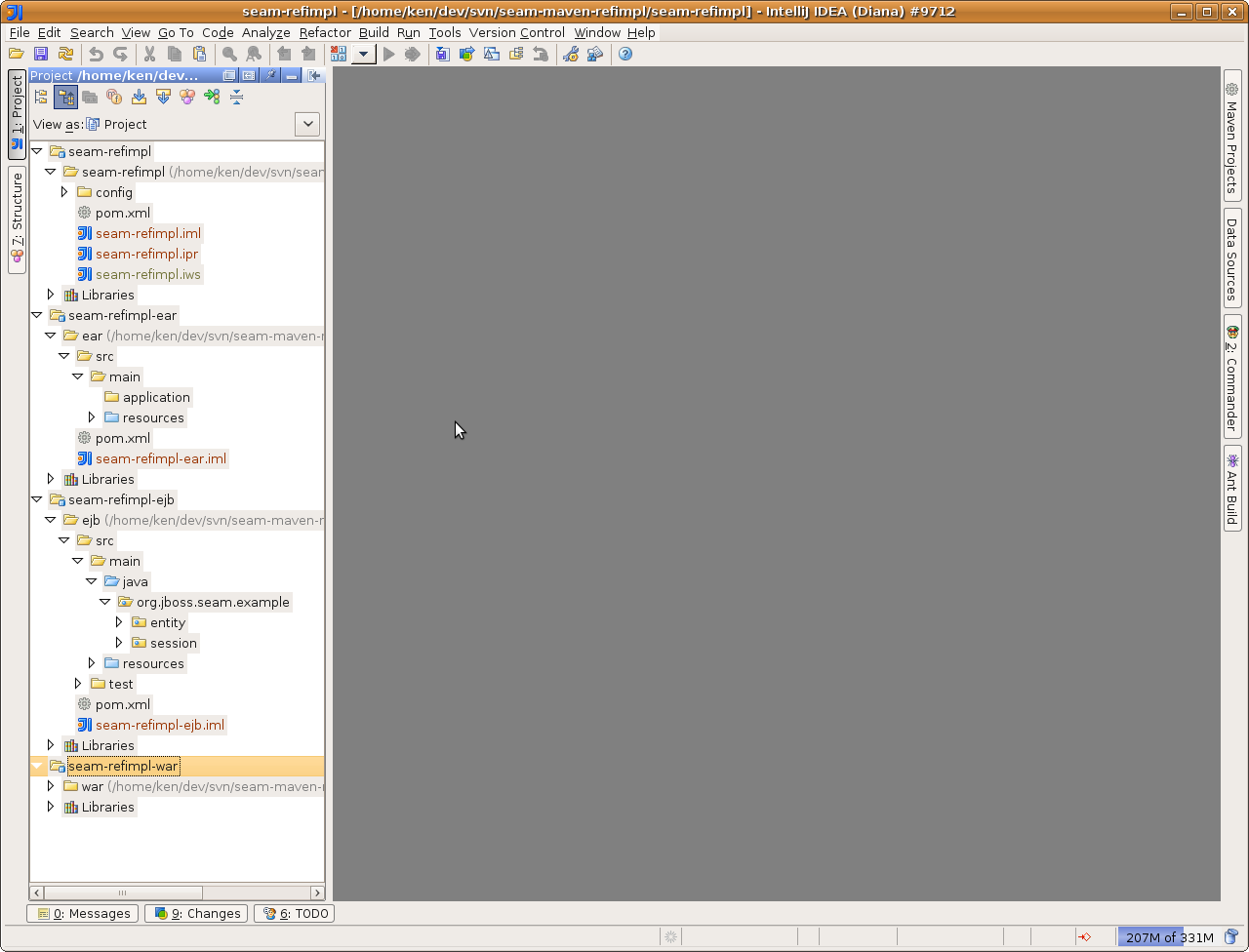Screen dimensions: 1249x952
Task: Open the run configuration dropdown in toolbar
Action: (x=364, y=55)
